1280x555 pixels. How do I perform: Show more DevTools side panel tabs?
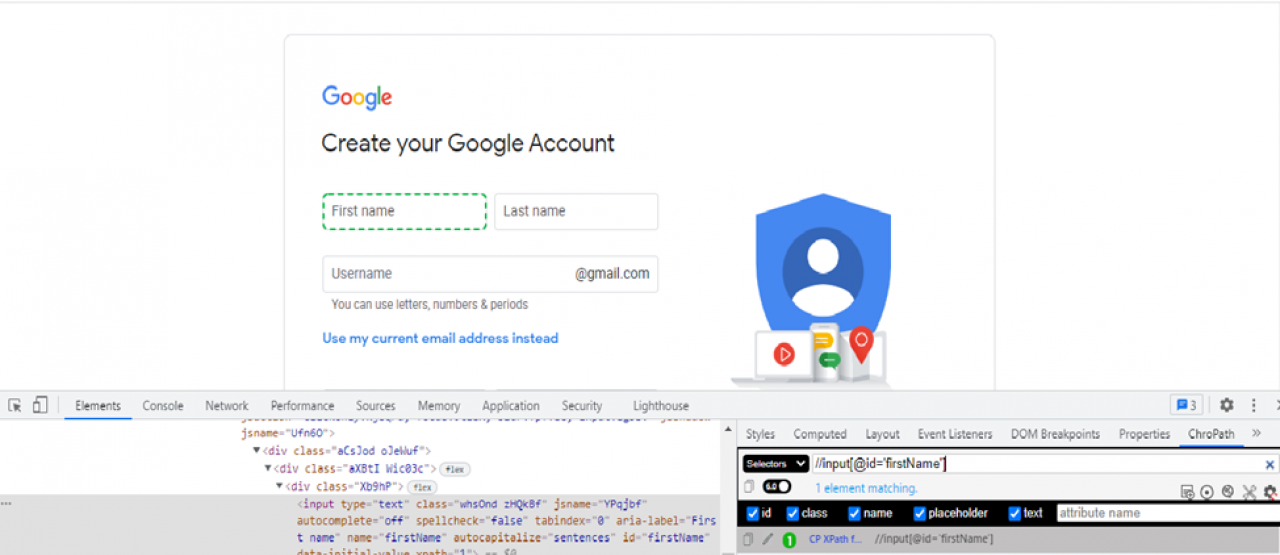[x=1257, y=433]
